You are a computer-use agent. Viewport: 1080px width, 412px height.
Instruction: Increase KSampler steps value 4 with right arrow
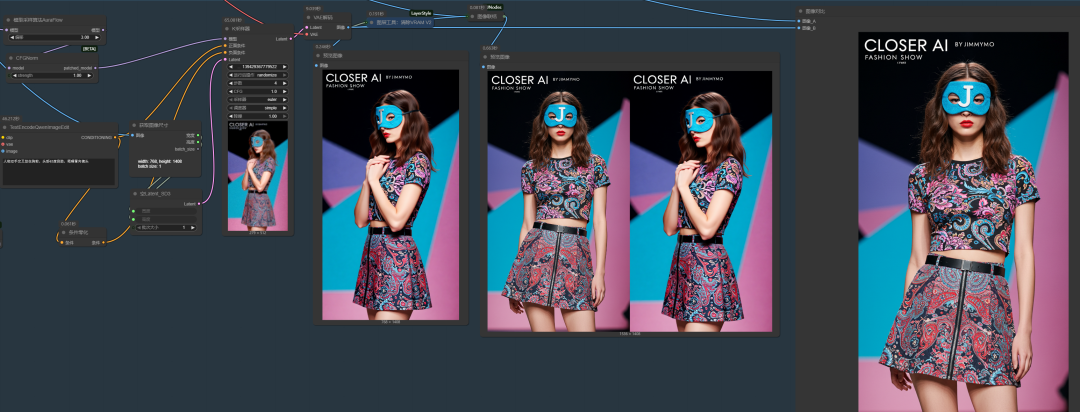(x=285, y=83)
